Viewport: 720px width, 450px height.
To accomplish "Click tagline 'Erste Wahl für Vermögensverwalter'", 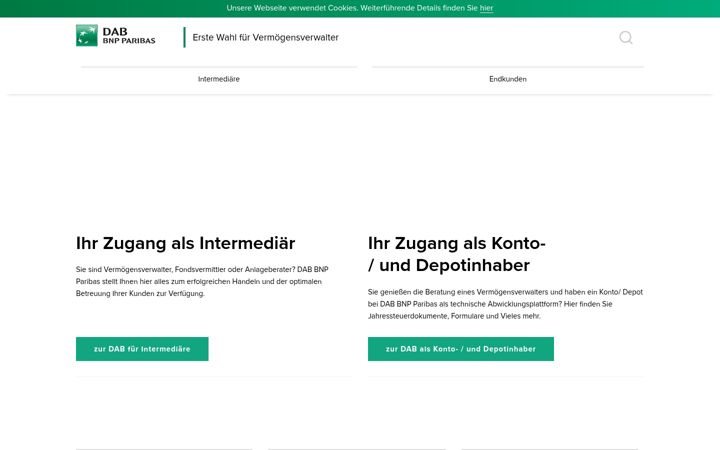I will 265,38.
